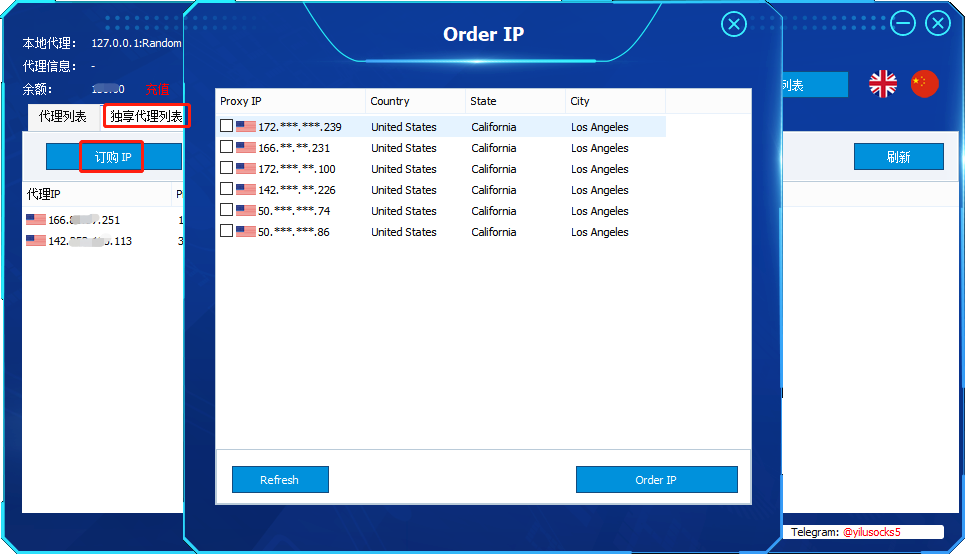Viewport: 967px width, 554px height.
Task: Close the Order IP dialog
Action: pyautogui.click(x=734, y=24)
